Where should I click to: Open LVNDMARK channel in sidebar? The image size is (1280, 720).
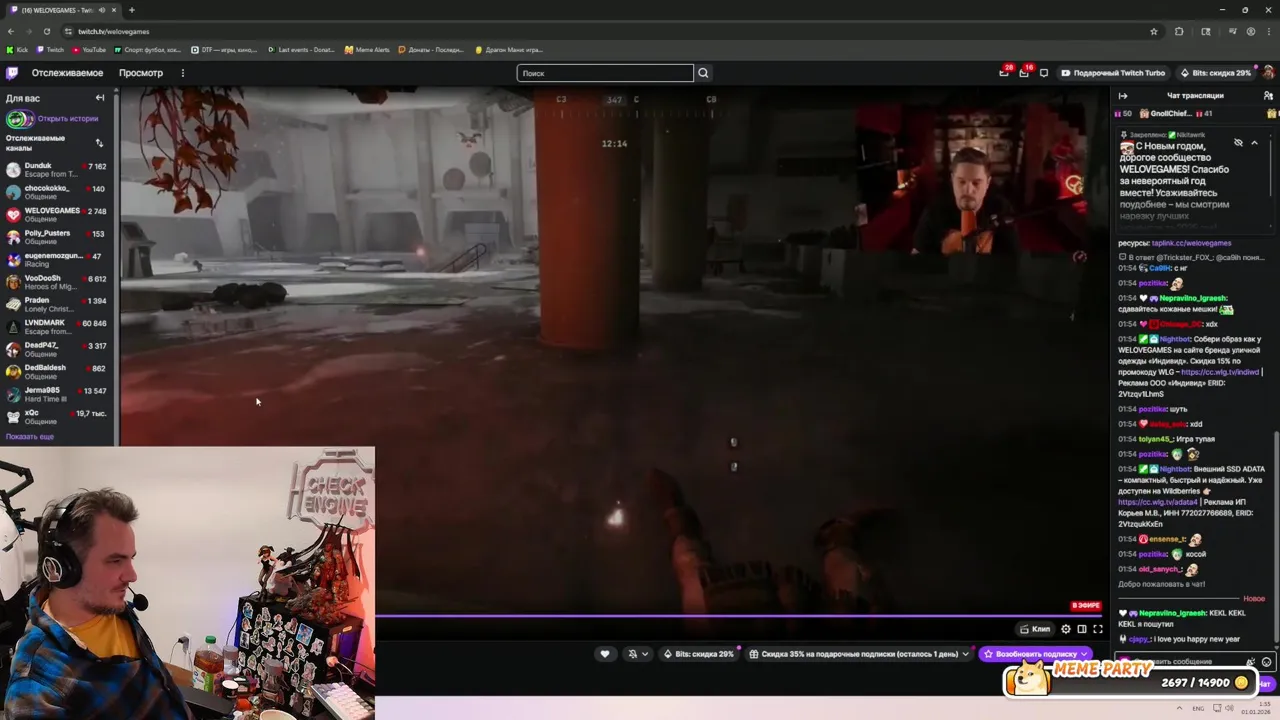tap(57, 327)
